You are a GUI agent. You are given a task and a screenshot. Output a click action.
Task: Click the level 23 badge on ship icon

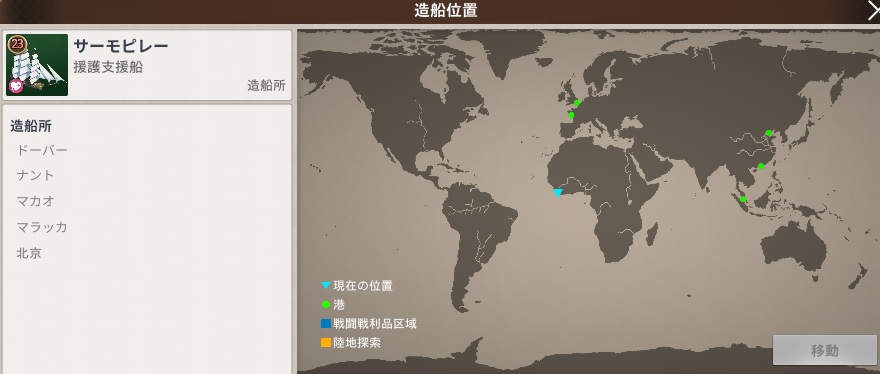pos(16,43)
